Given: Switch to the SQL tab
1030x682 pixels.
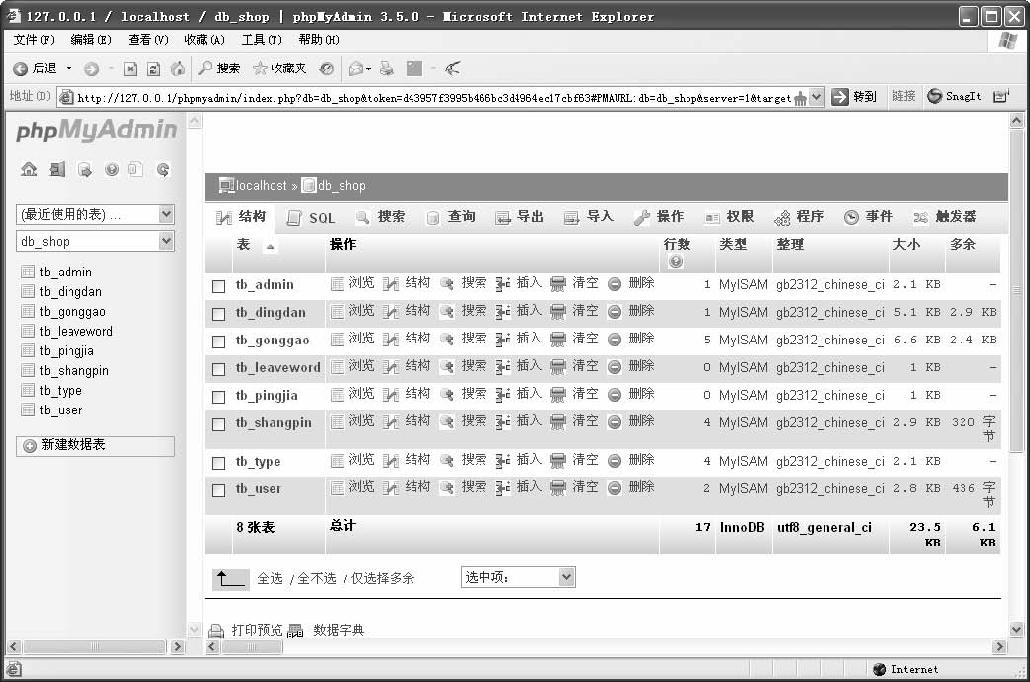Looking at the screenshot, I should pyautogui.click(x=312, y=217).
